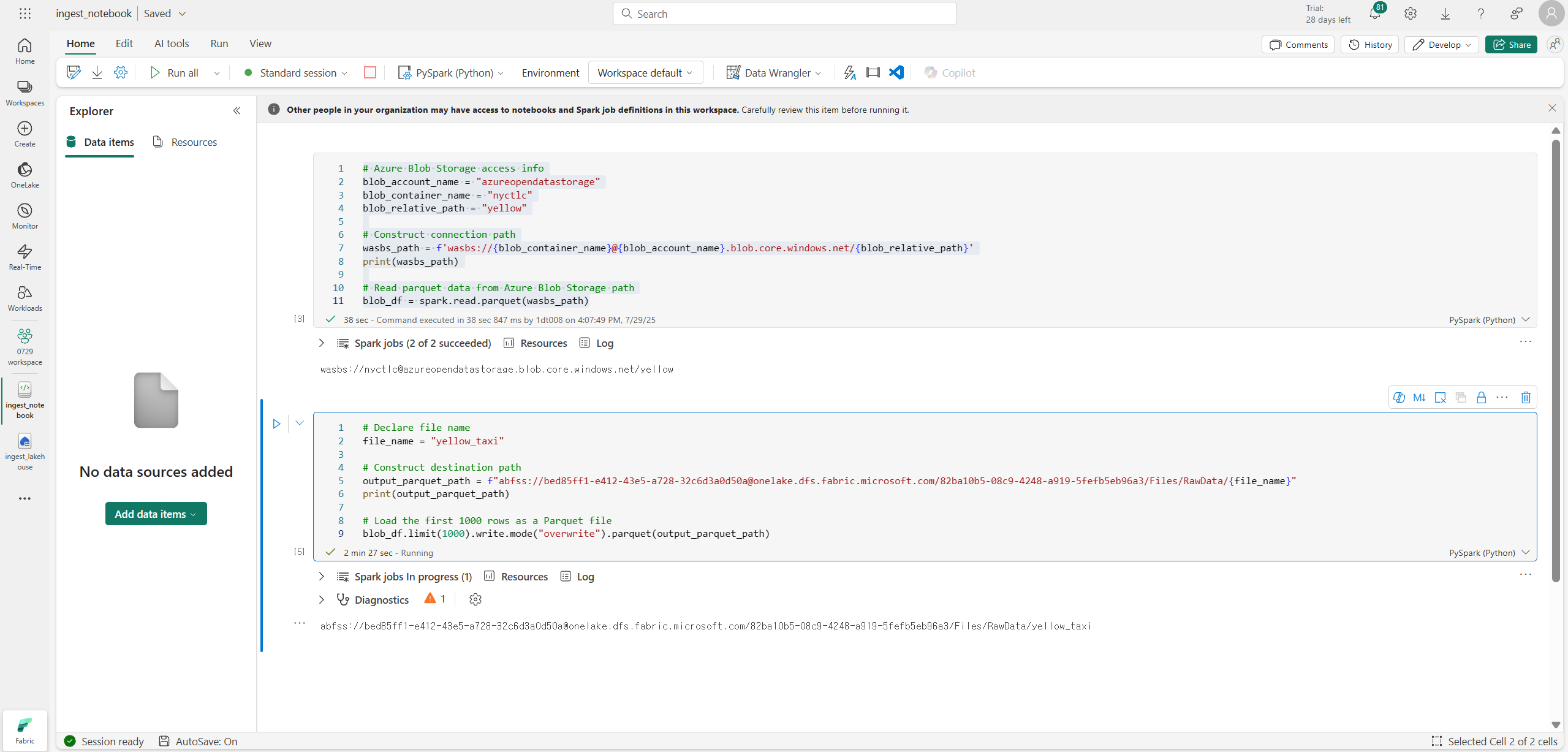Screen dimensions: 1568x752
Task: Run the file name cell
Action: click(276, 423)
